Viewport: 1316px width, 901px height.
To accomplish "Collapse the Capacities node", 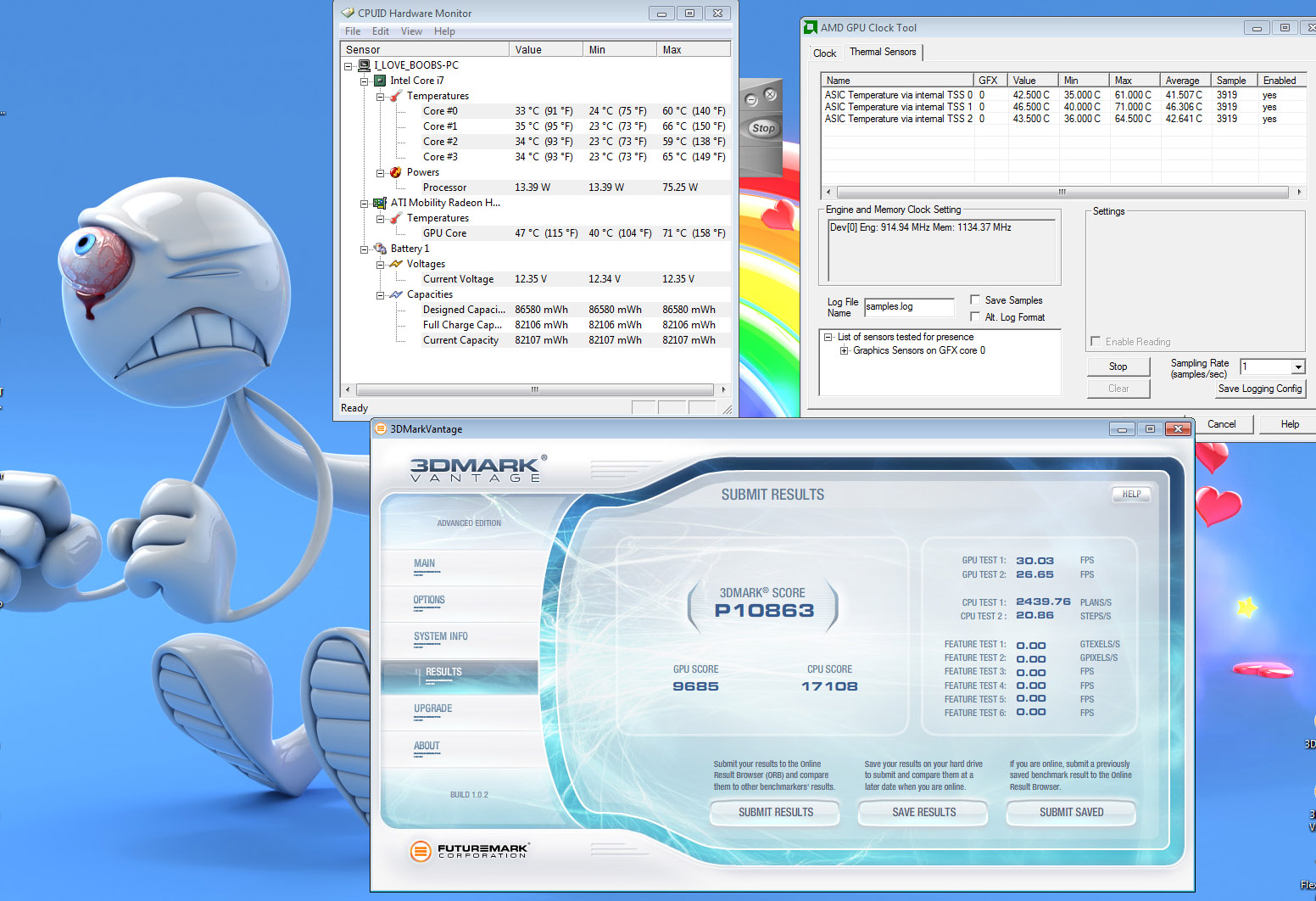I will point(381,294).
